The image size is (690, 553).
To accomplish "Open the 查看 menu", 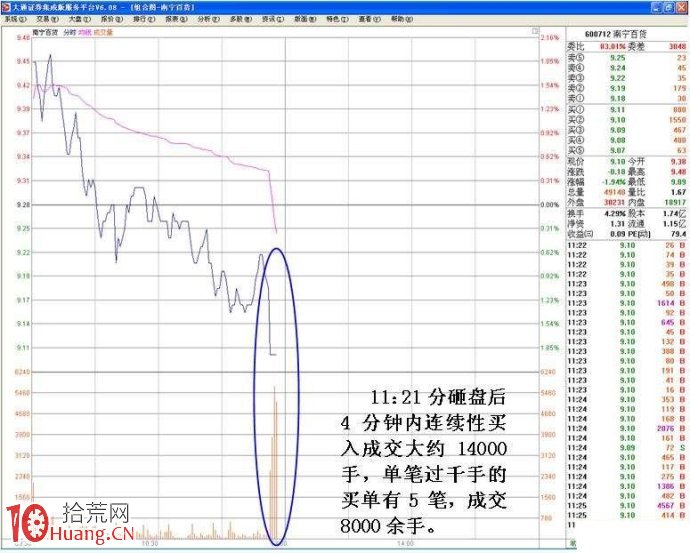I will (x=369, y=19).
